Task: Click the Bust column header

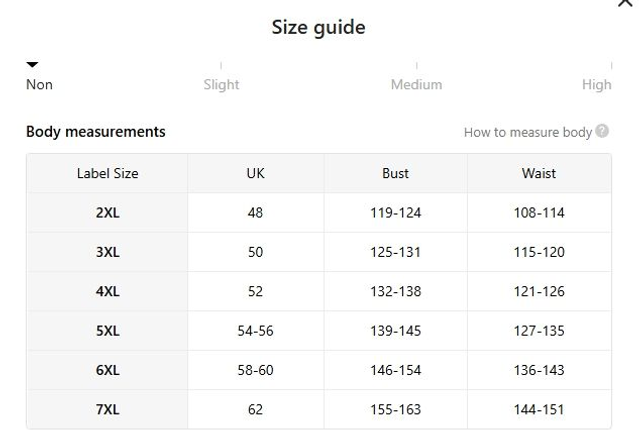Action: (395, 173)
